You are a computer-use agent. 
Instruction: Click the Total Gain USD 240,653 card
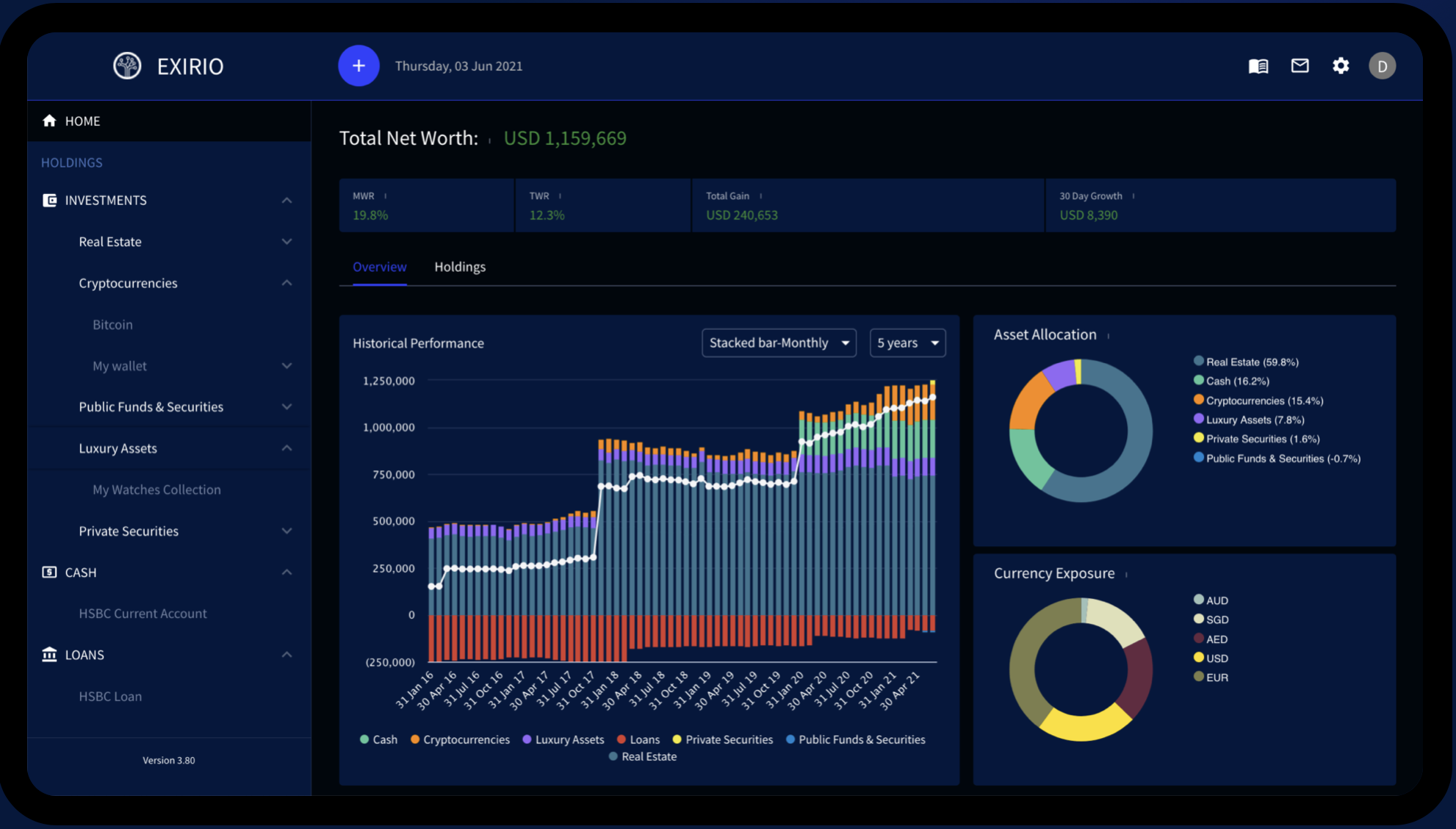[x=868, y=206]
